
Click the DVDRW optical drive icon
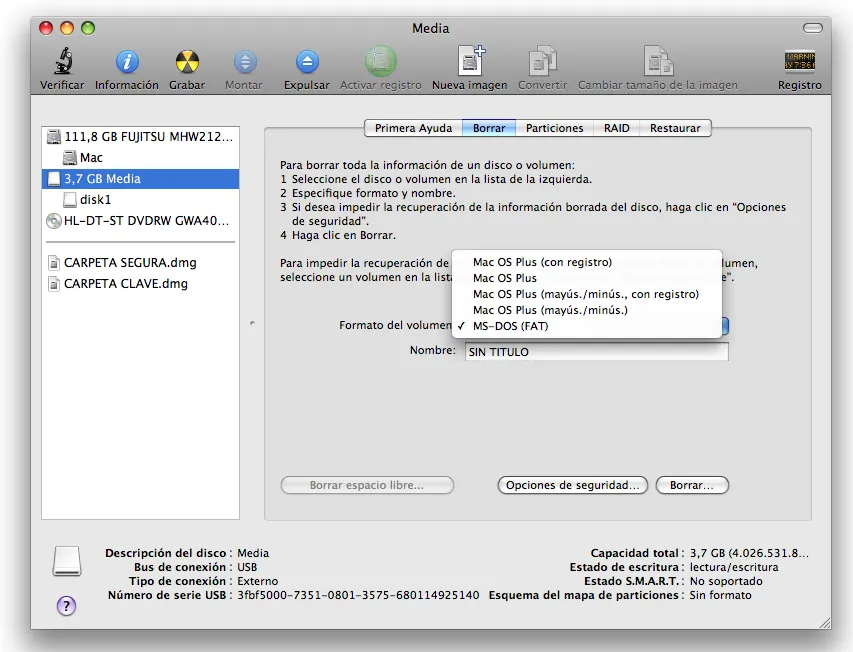(54, 221)
